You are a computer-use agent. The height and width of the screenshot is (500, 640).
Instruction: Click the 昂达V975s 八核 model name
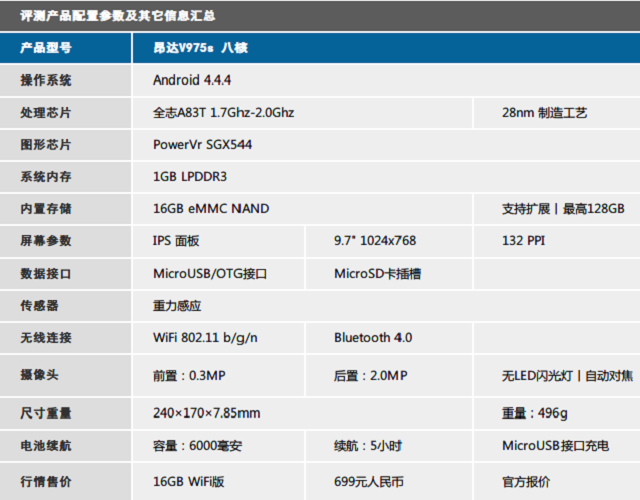point(200,48)
